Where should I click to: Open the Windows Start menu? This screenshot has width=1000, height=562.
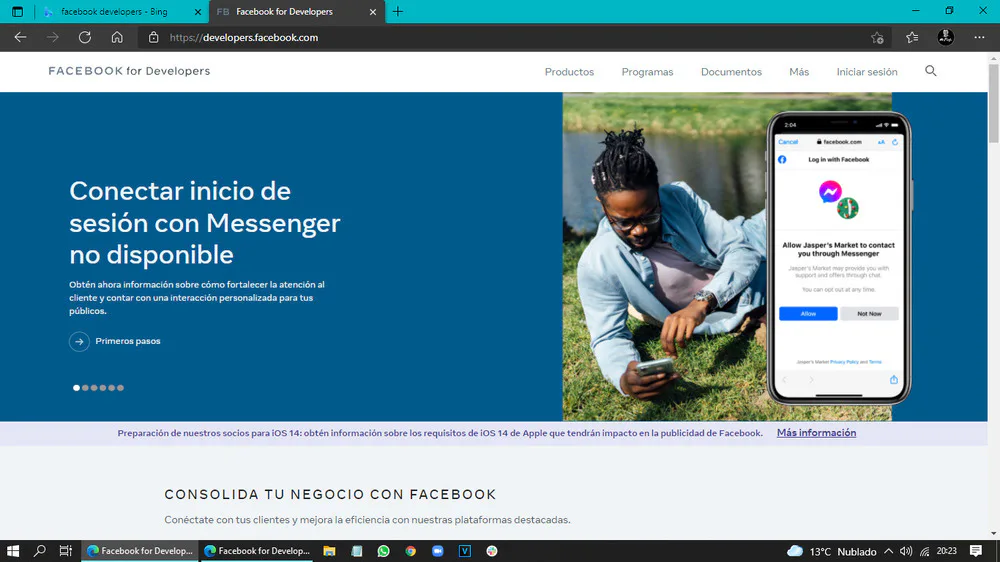coord(13,551)
